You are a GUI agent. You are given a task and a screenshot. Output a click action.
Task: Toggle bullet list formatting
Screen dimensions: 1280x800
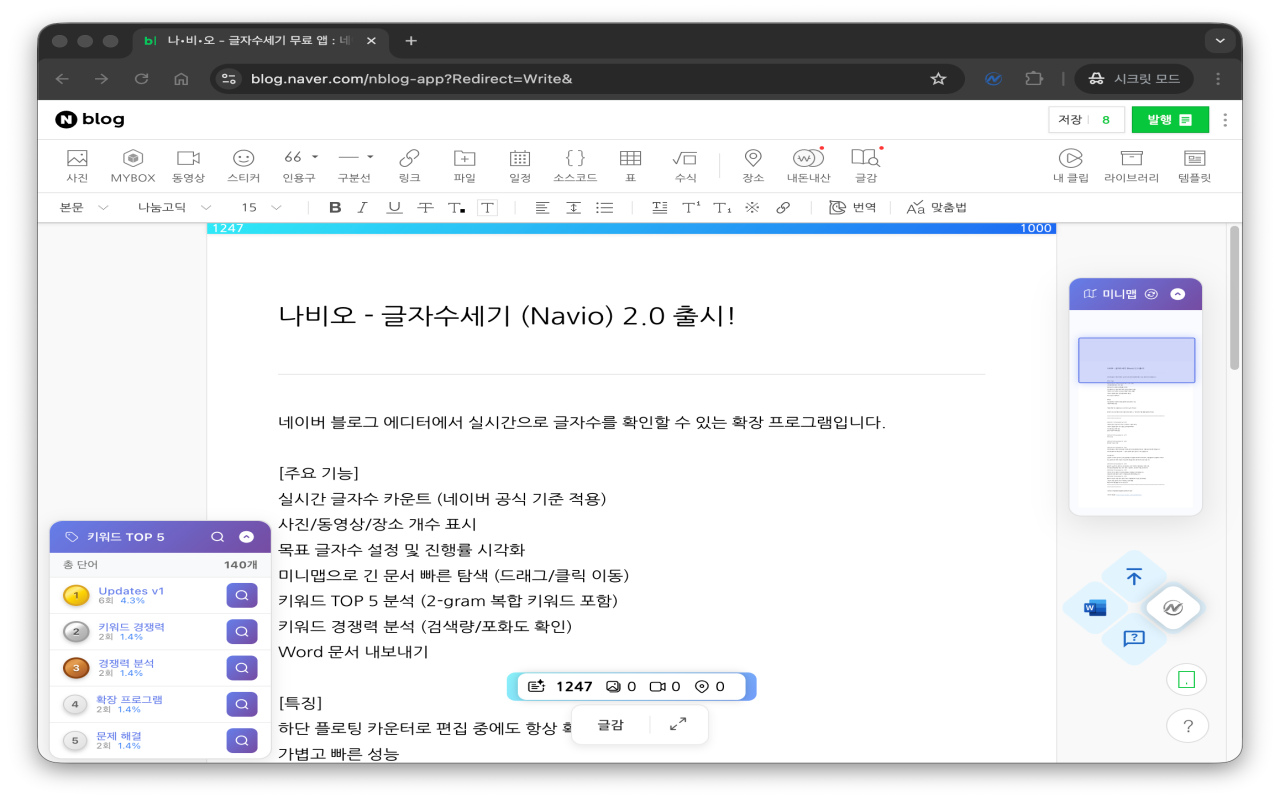604,207
